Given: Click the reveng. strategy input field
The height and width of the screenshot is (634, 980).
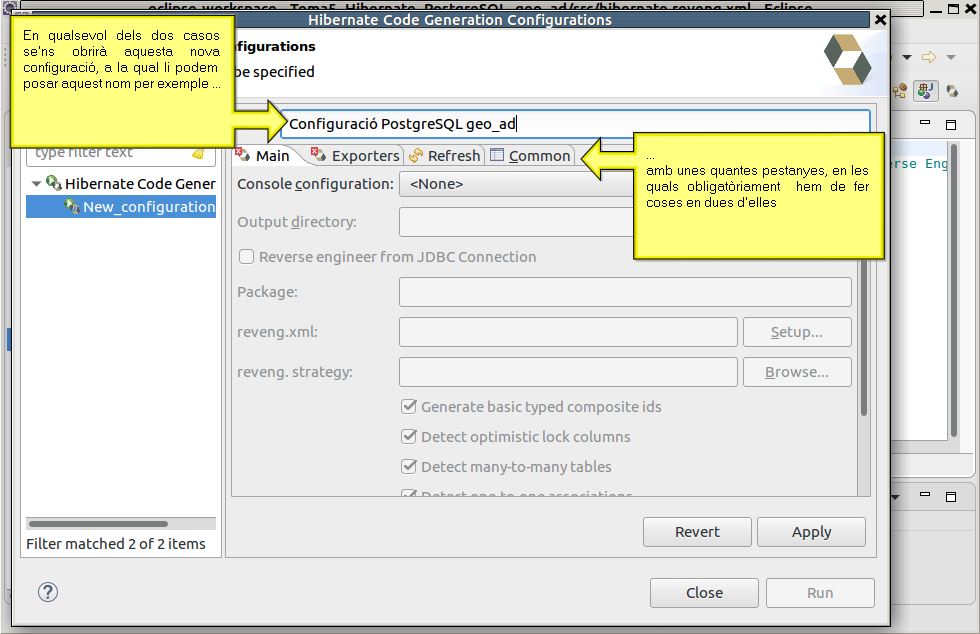Looking at the screenshot, I should click(x=568, y=372).
